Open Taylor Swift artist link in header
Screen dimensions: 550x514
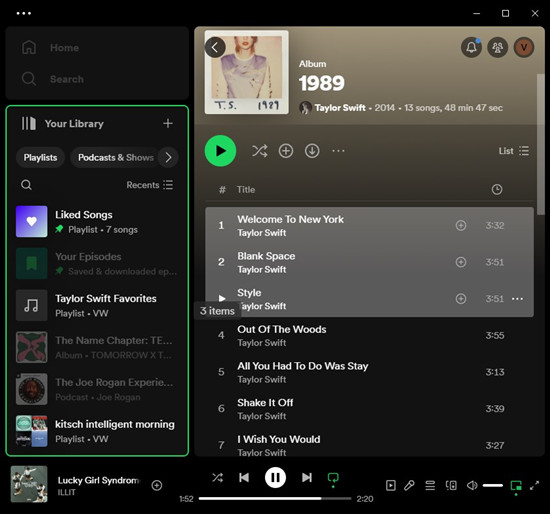point(340,108)
